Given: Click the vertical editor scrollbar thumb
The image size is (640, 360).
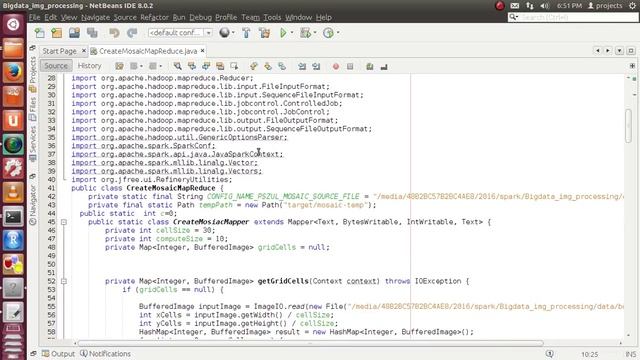Looking at the screenshot, I should [x=629, y=126].
